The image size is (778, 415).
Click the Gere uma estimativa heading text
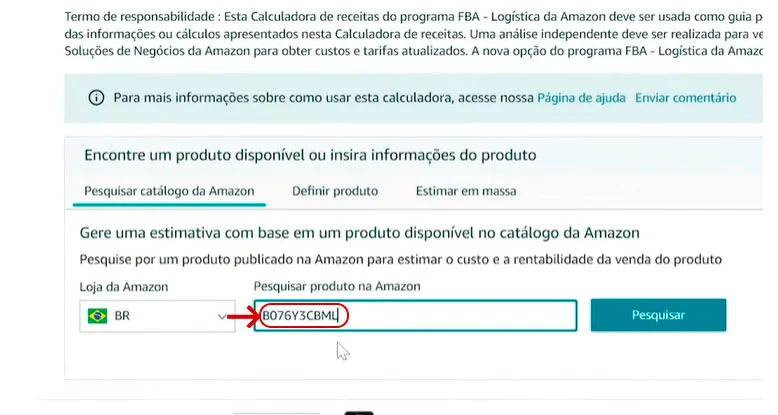tap(360, 233)
